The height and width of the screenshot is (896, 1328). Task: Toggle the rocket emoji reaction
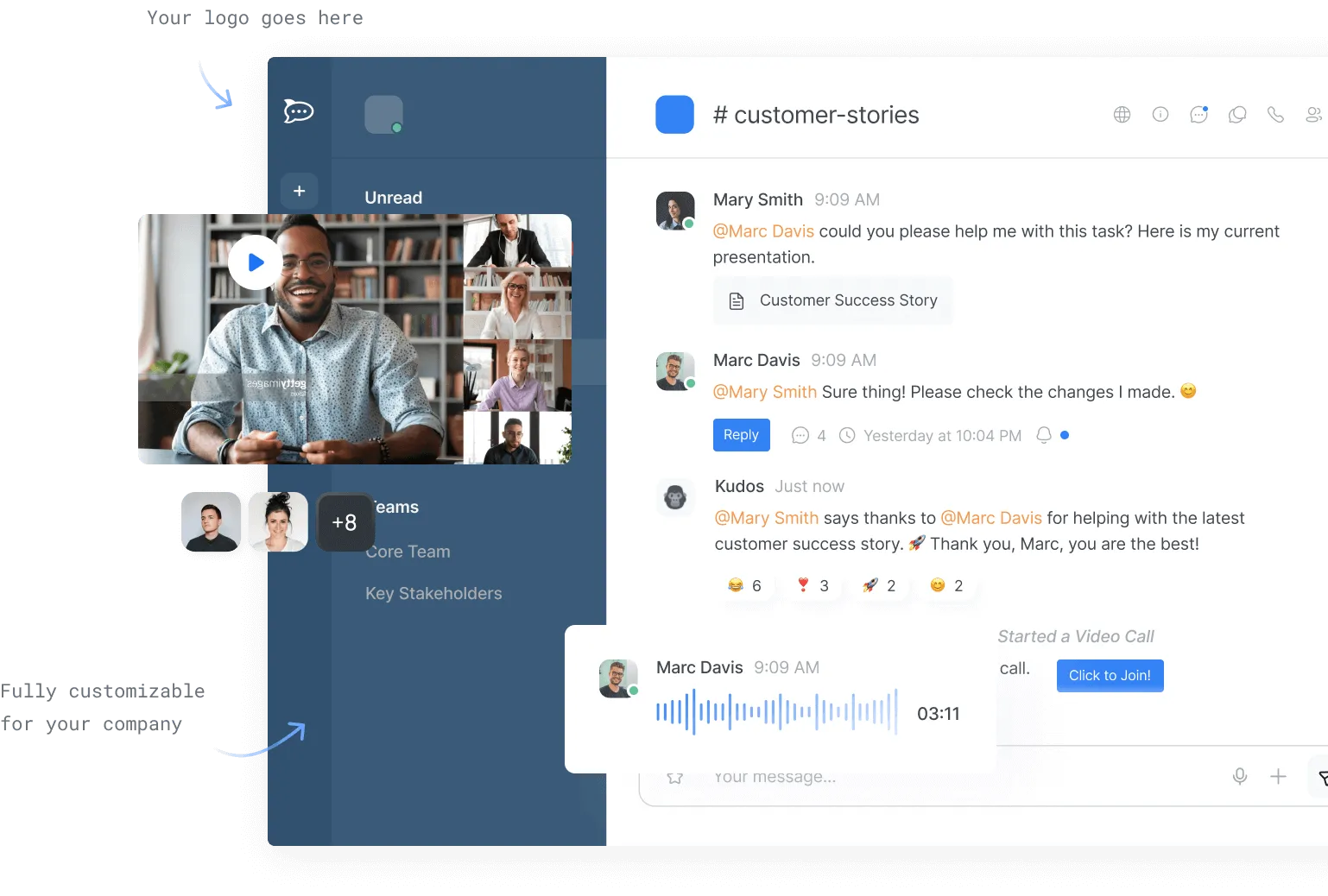[x=880, y=585]
